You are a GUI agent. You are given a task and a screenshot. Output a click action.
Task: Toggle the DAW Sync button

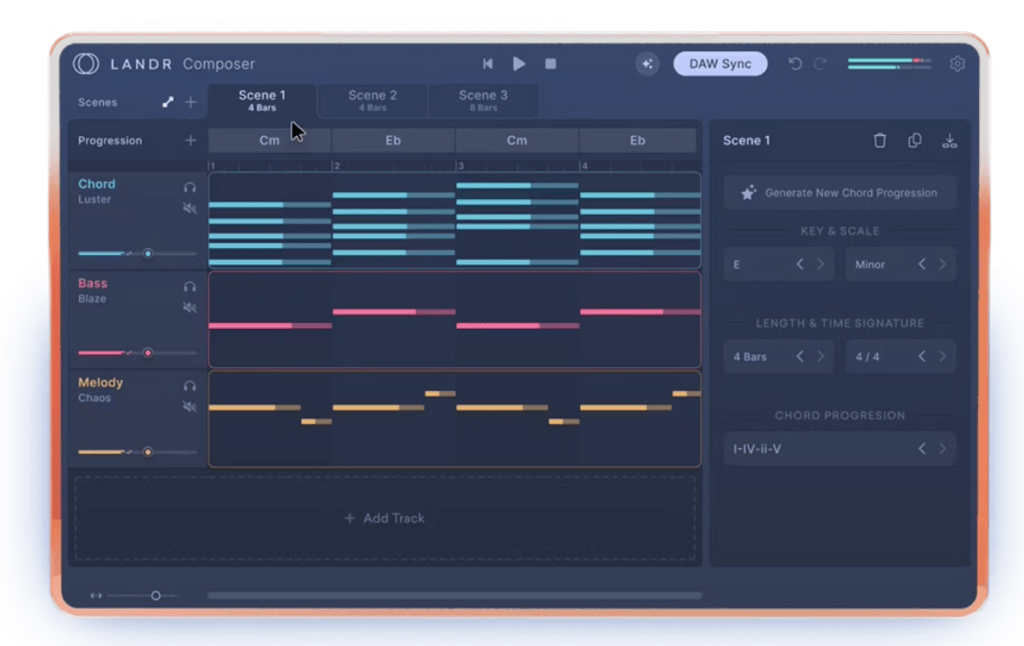pyautogui.click(x=720, y=63)
